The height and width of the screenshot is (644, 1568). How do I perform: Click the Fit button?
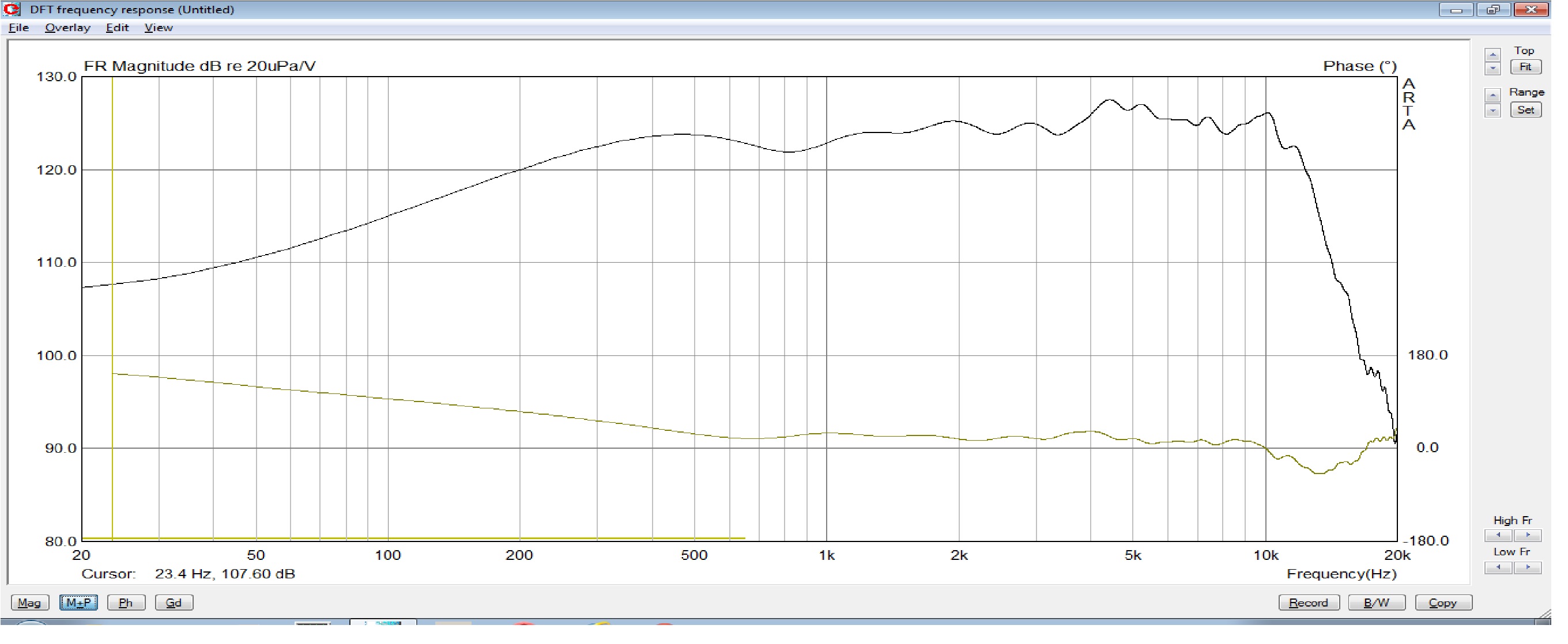(1525, 67)
